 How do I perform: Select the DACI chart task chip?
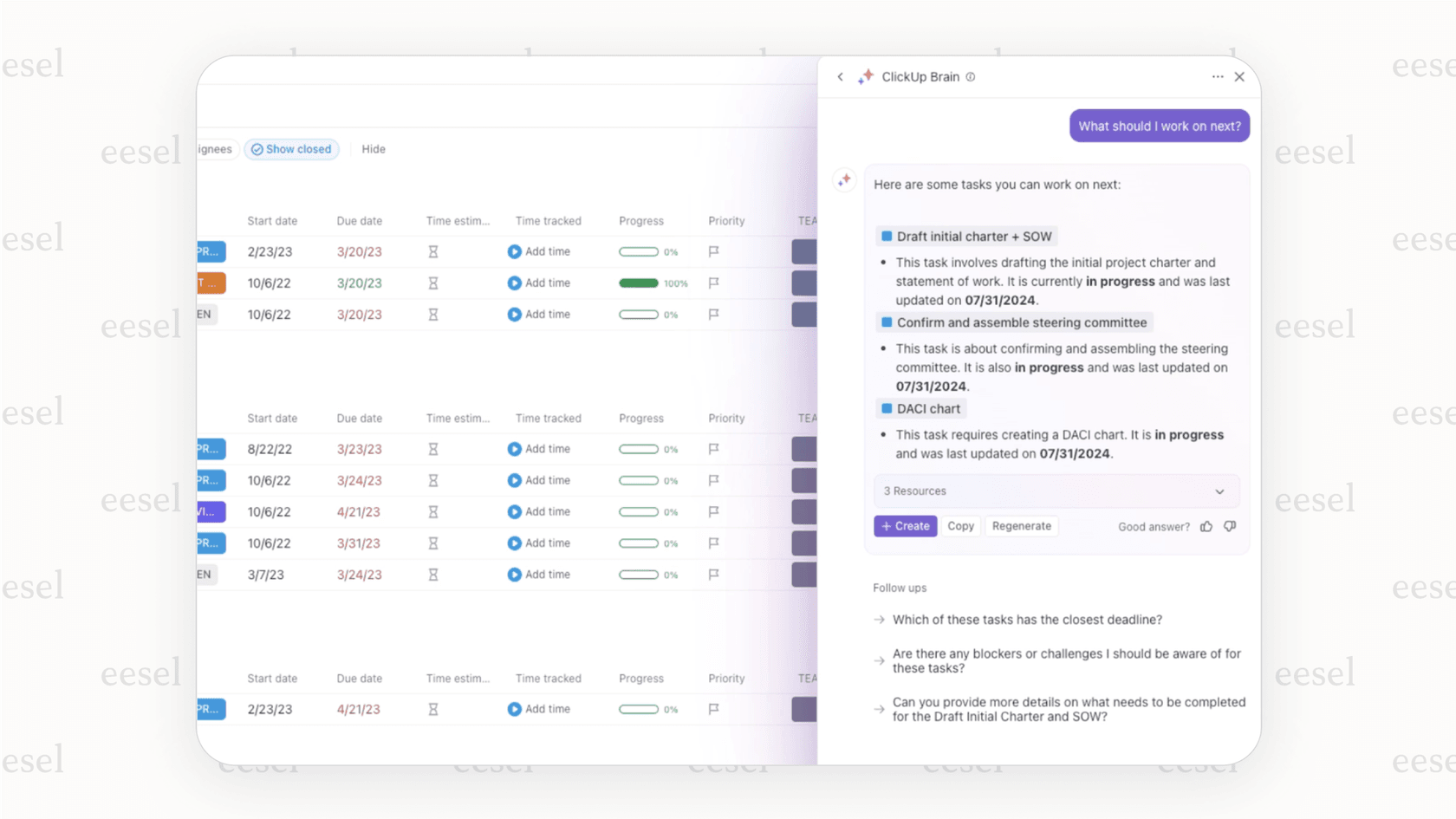[x=920, y=408]
